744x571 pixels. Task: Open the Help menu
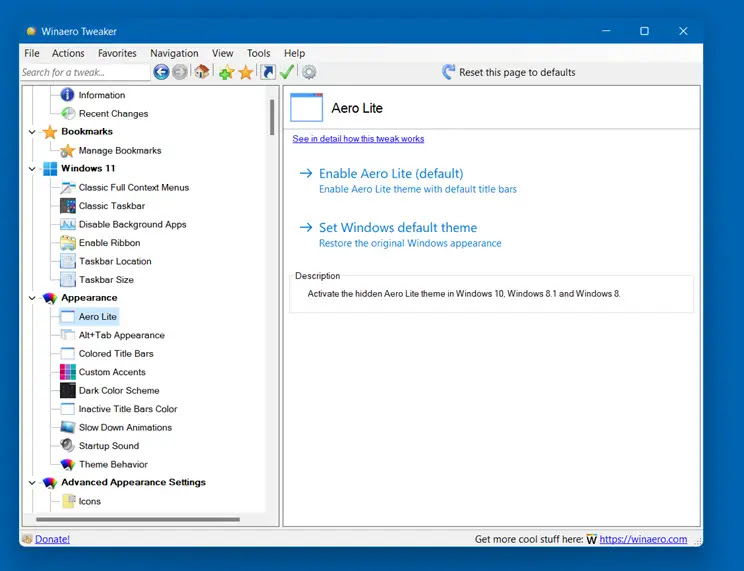pyautogui.click(x=294, y=53)
